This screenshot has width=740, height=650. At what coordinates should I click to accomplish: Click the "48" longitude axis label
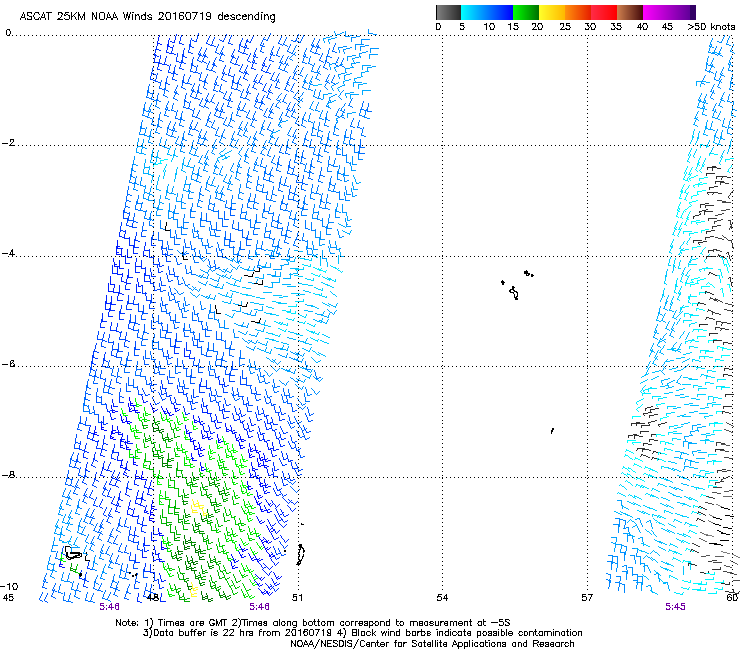(152, 598)
